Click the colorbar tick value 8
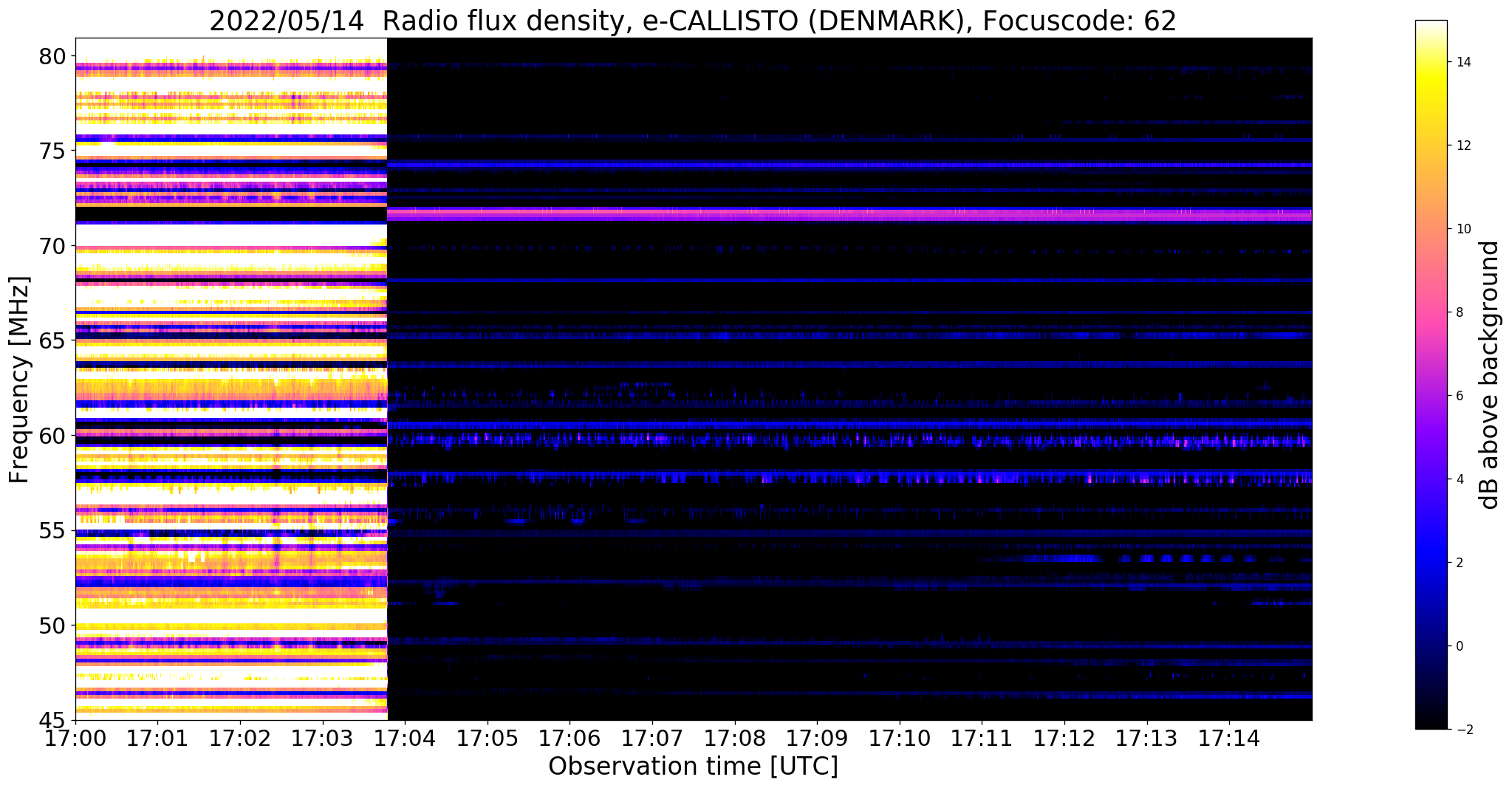 pos(1459,312)
